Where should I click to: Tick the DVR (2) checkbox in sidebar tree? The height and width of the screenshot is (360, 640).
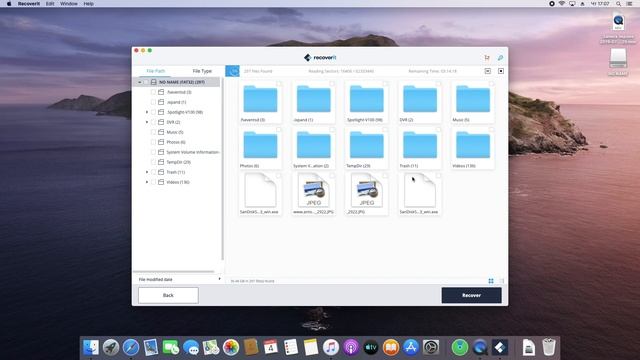pos(153,122)
